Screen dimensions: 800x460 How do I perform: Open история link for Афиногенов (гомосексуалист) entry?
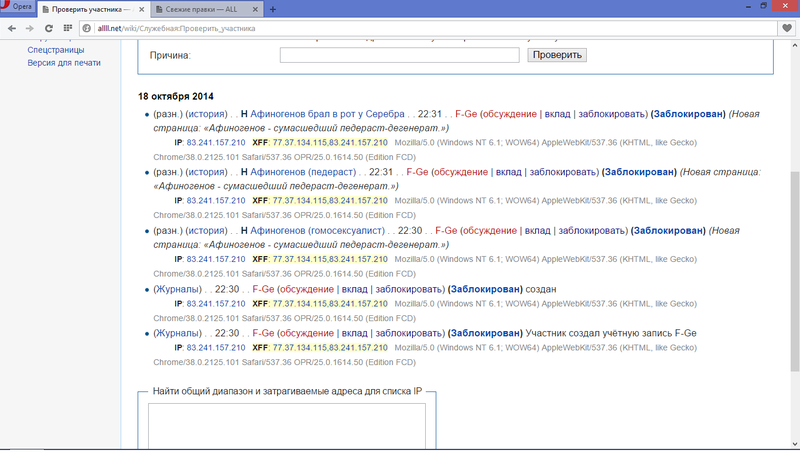pos(206,231)
